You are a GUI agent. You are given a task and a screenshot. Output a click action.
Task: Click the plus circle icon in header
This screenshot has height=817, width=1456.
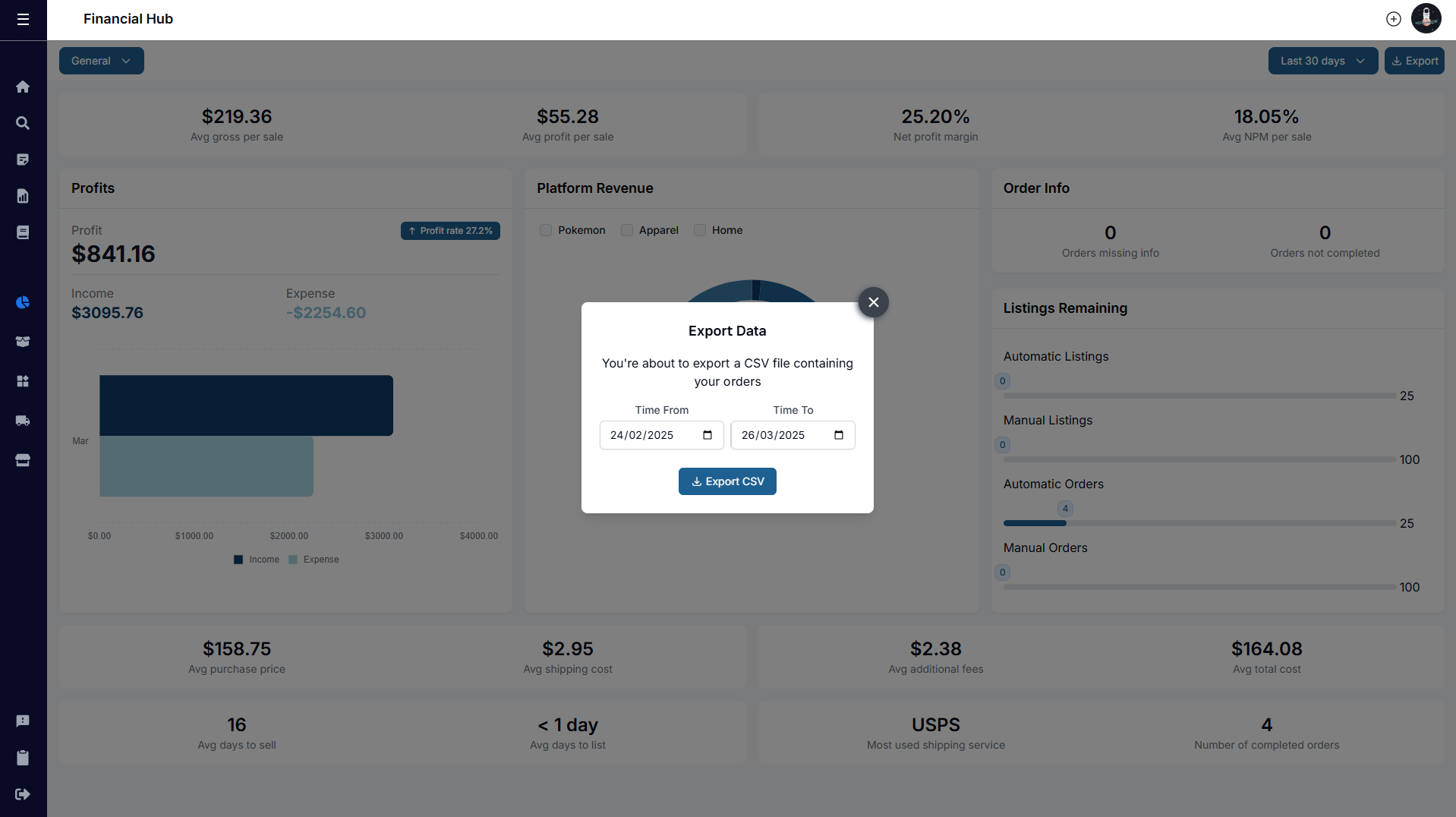point(1394,19)
